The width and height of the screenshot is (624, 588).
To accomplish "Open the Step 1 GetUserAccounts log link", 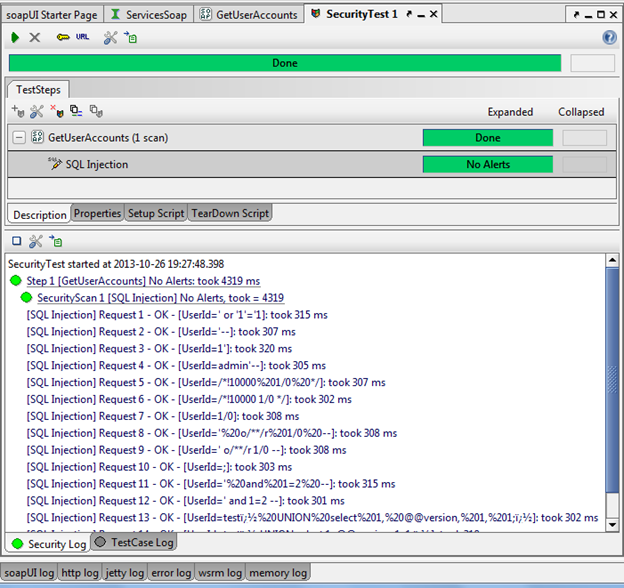I will pyautogui.click(x=143, y=281).
